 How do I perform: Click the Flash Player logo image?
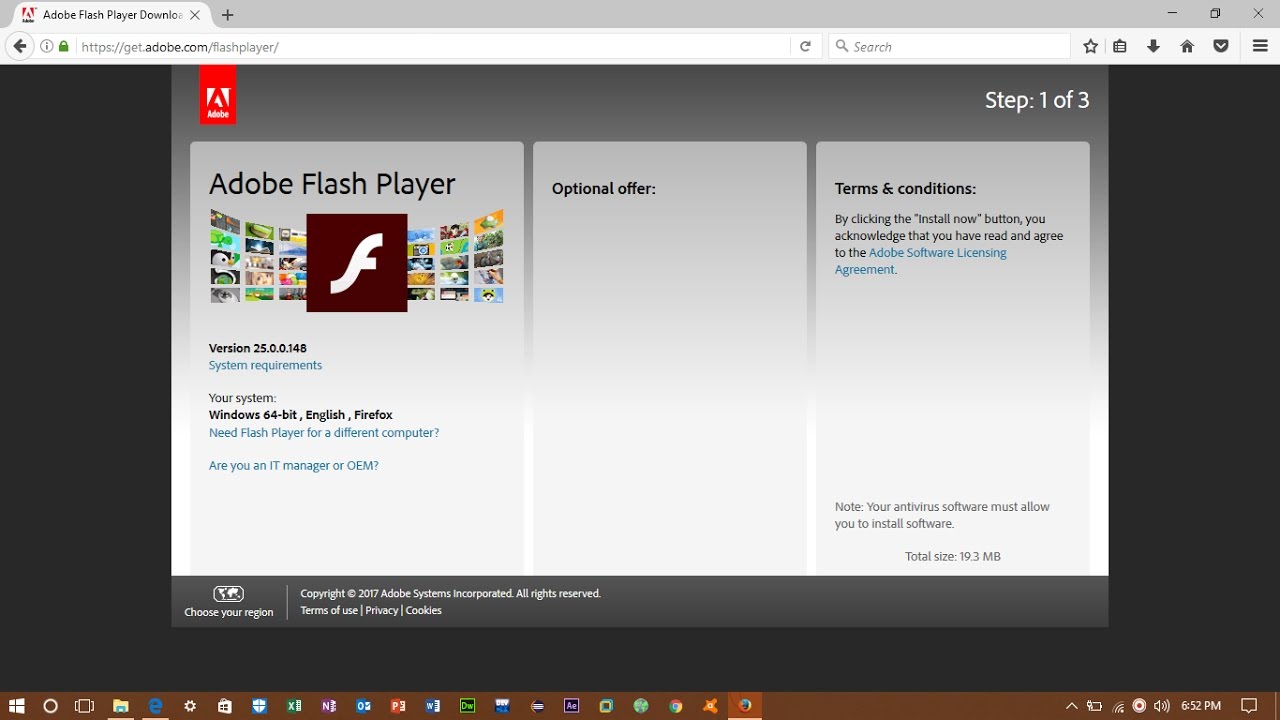tap(356, 263)
